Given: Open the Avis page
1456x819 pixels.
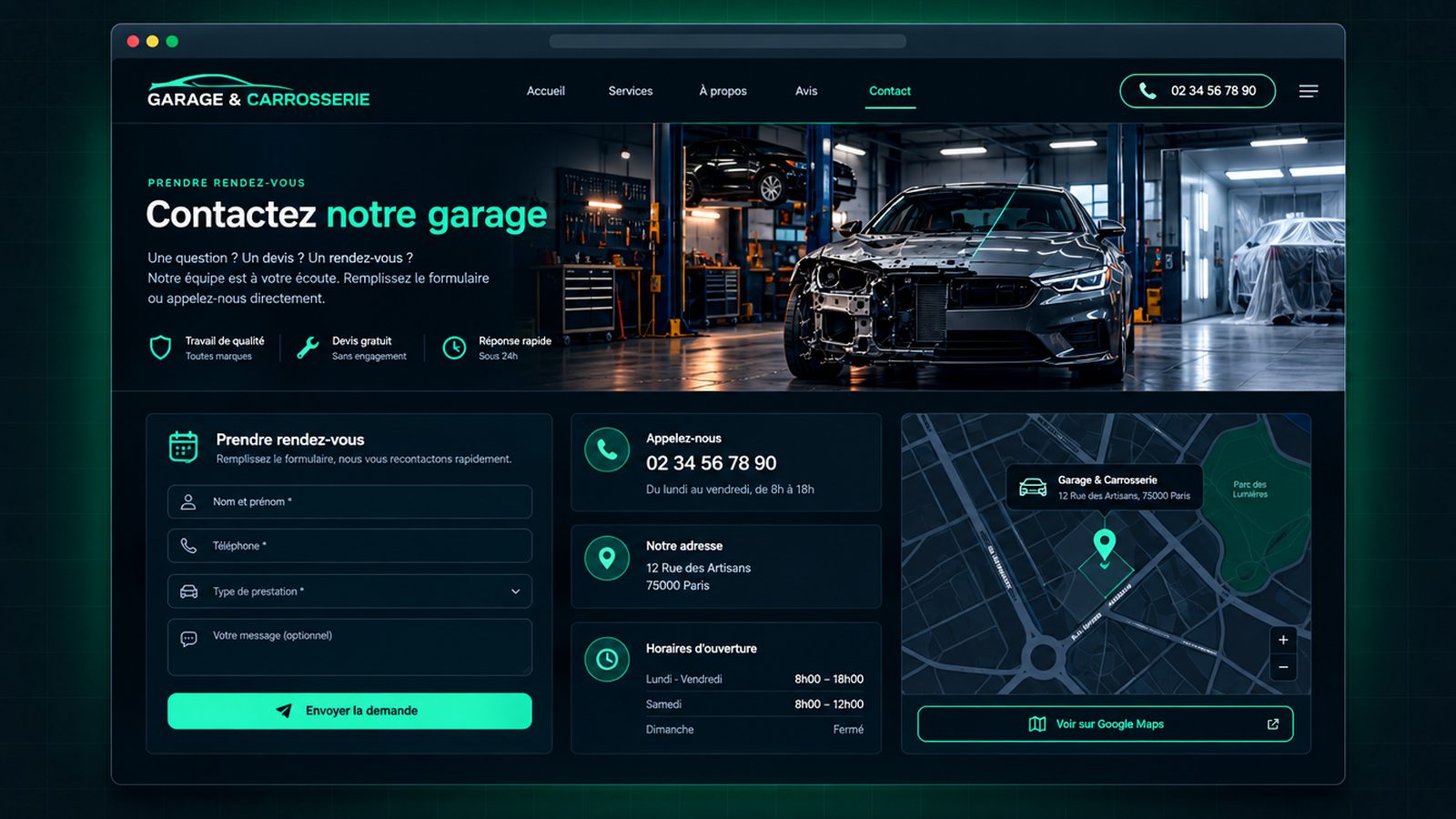Looking at the screenshot, I should click(806, 91).
